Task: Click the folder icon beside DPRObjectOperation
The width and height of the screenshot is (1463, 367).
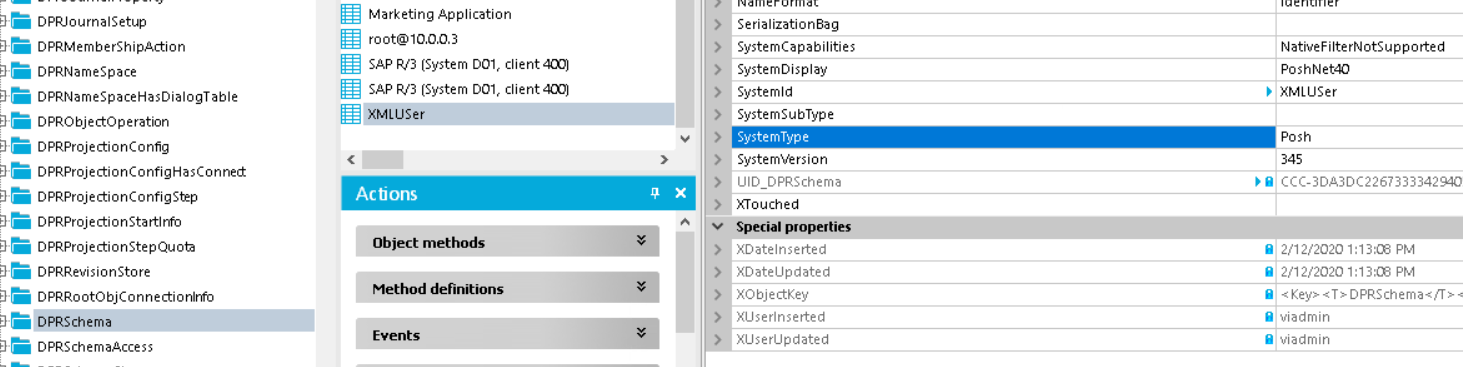Action: coord(21,121)
